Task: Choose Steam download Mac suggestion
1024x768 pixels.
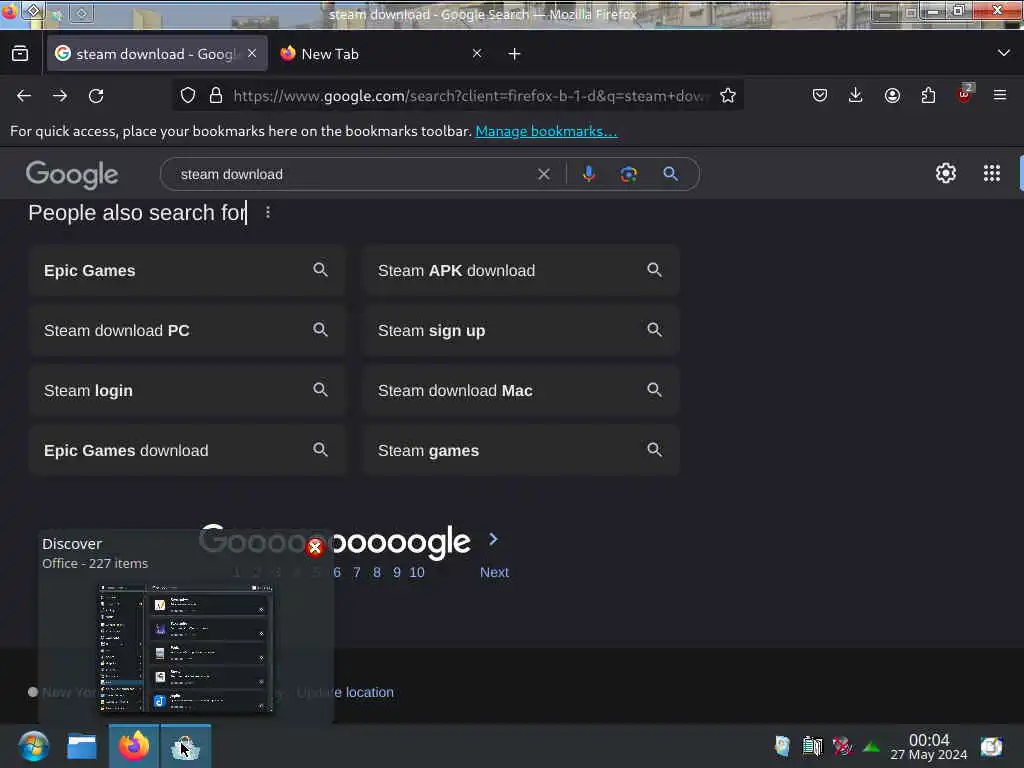Action: (x=520, y=391)
